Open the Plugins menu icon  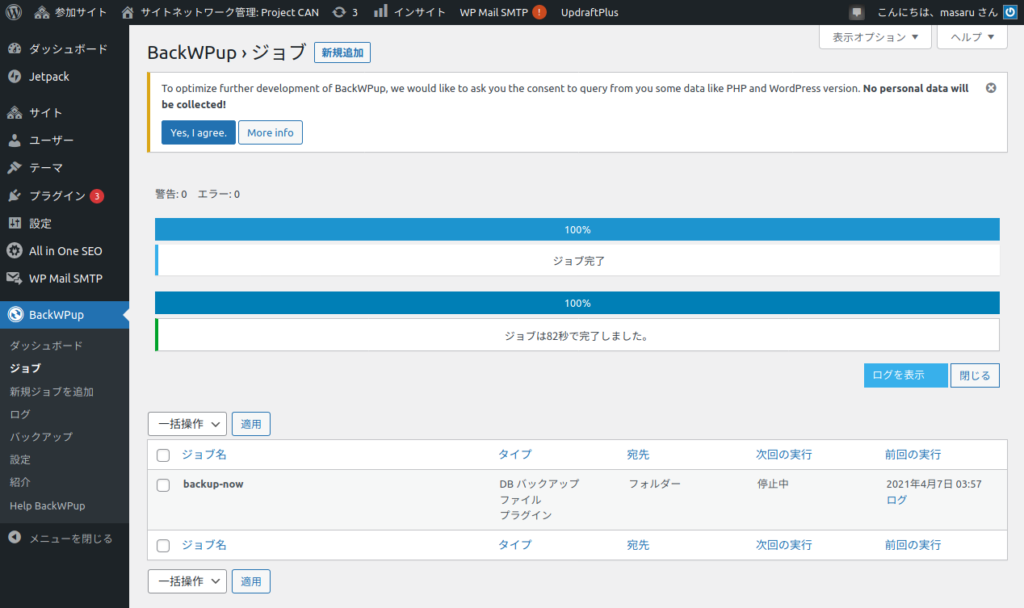point(15,196)
